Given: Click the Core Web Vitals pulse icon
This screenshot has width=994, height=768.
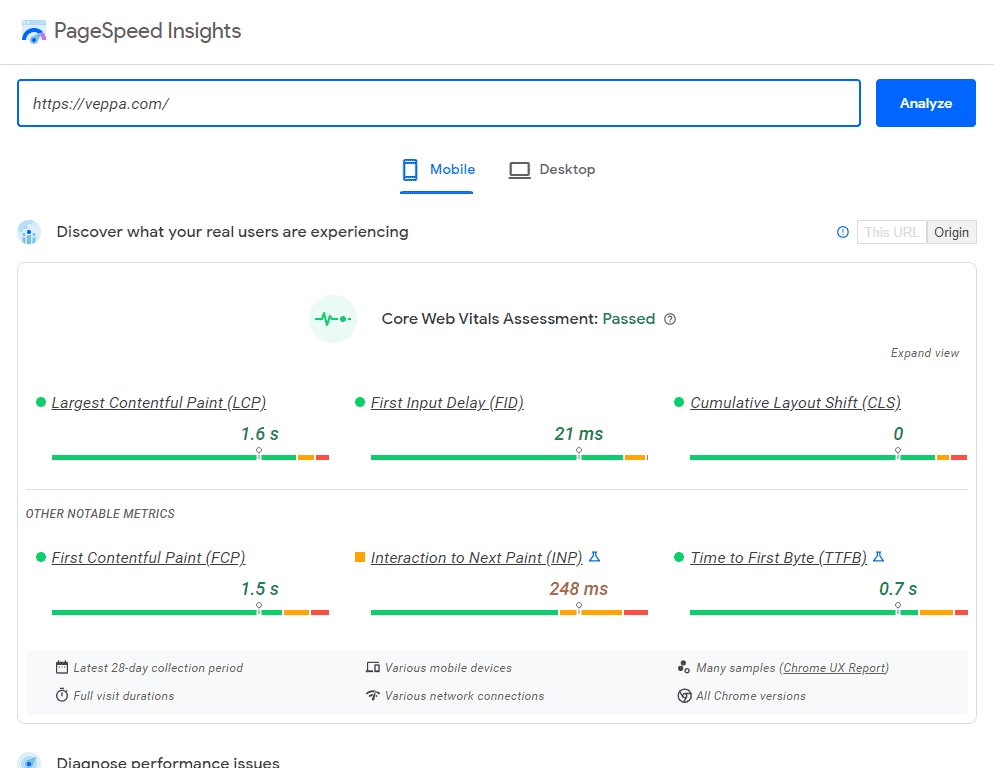Looking at the screenshot, I should click(x=333, y=319).
